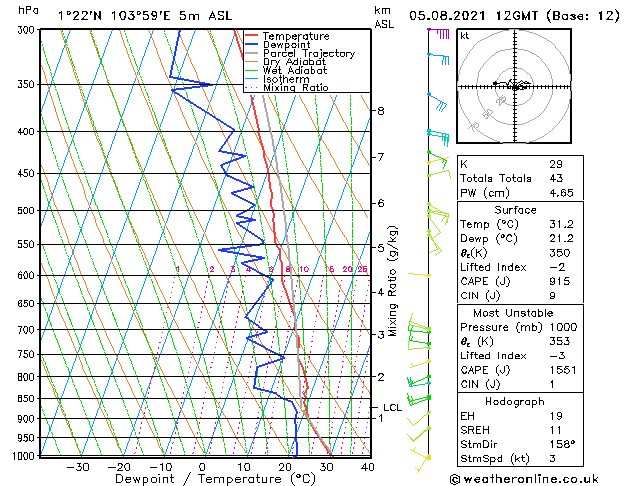Click the Surface section heading

(515, 210)
